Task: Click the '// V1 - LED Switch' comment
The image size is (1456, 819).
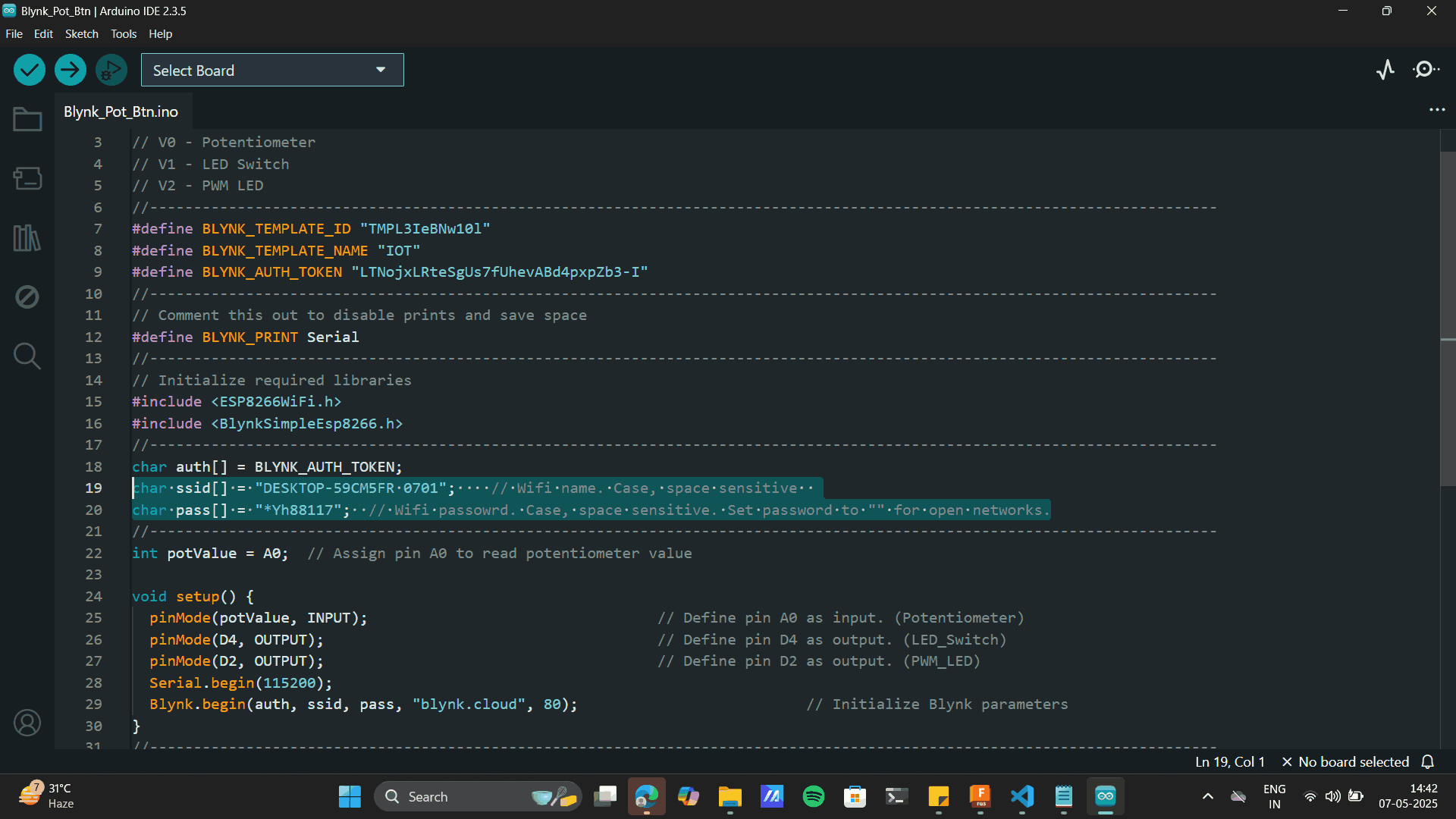Action: pyautogui.click(x=210, y=165)
